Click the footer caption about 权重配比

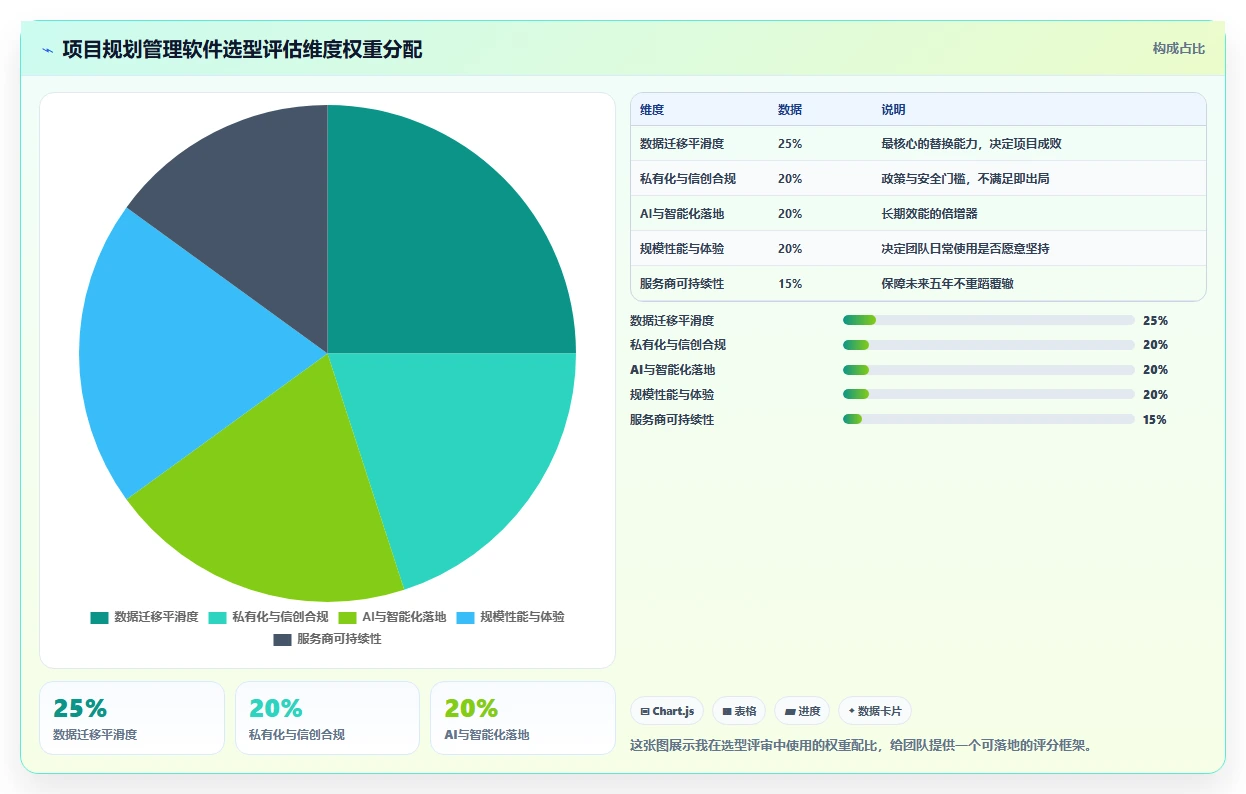click(861, 745)
